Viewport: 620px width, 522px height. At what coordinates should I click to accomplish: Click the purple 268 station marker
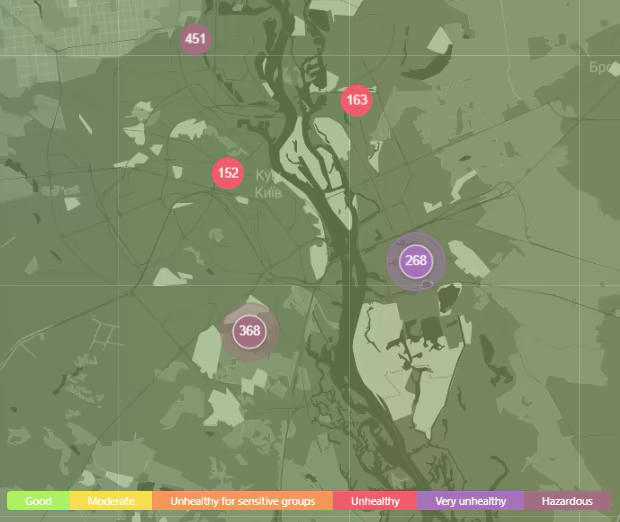(x=415, y=261)
